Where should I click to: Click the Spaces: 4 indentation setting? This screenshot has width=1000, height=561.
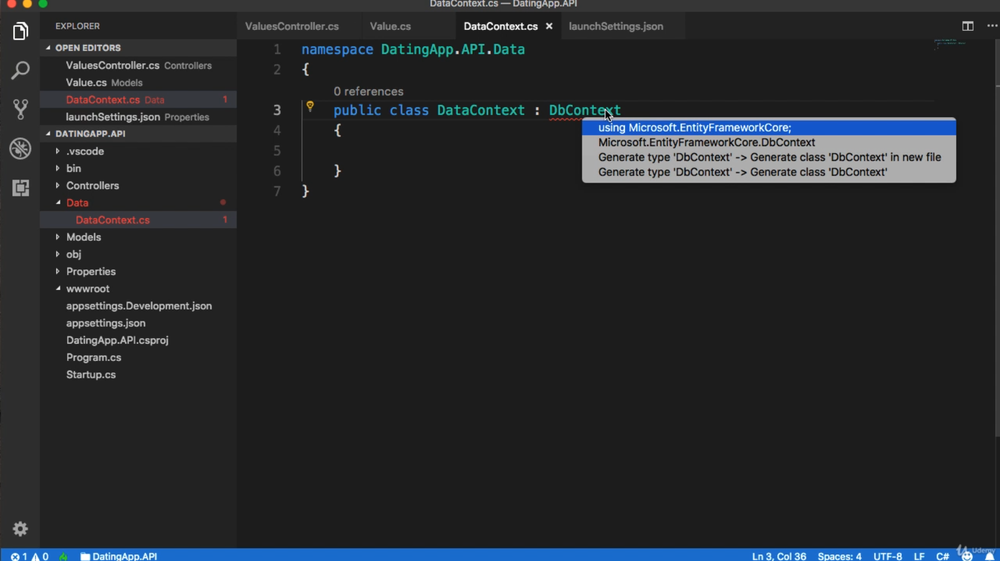click(839, 556)
